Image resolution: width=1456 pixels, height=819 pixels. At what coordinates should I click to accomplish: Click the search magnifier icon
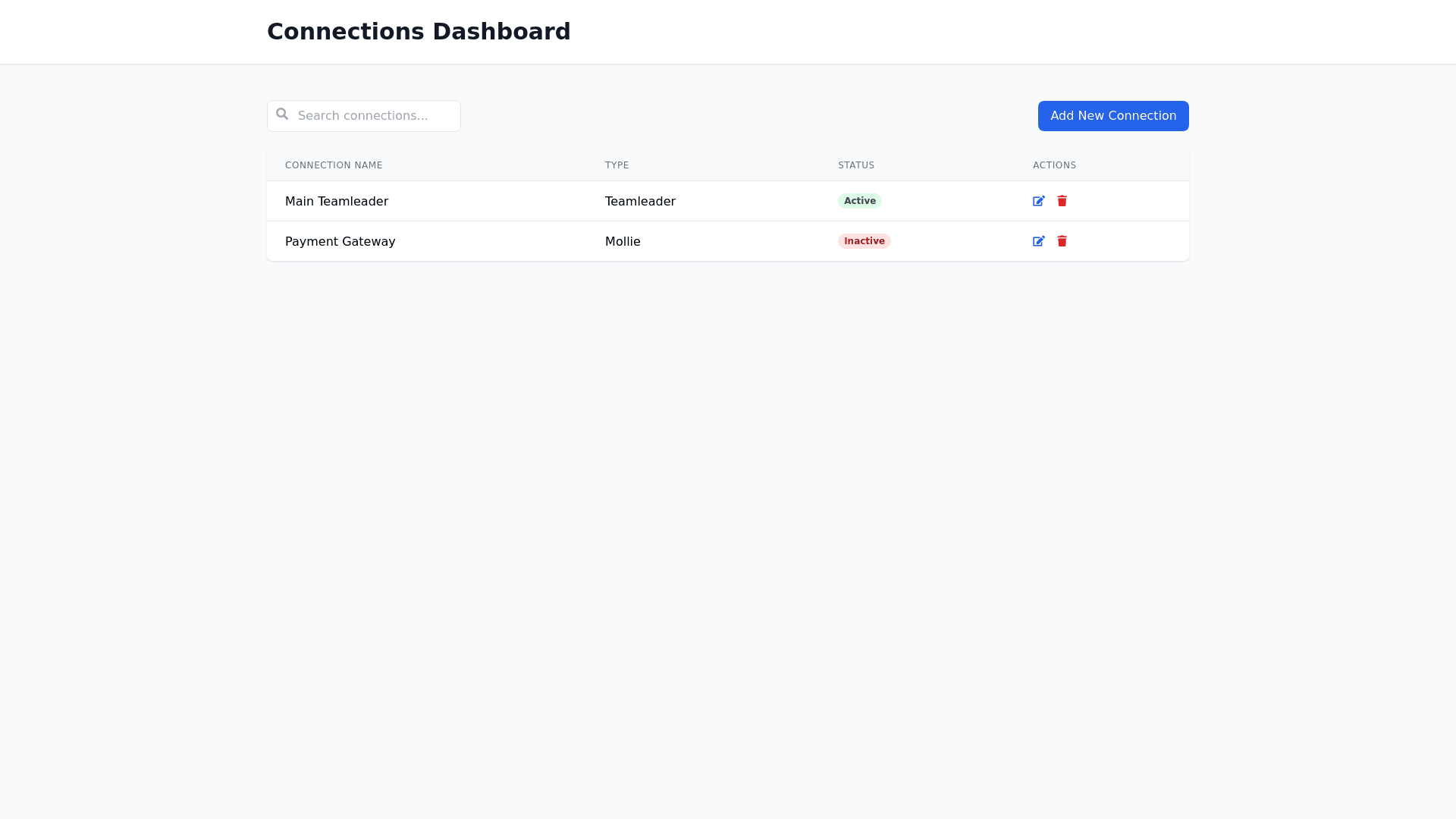pyautogui.click(x=282, y=115)
